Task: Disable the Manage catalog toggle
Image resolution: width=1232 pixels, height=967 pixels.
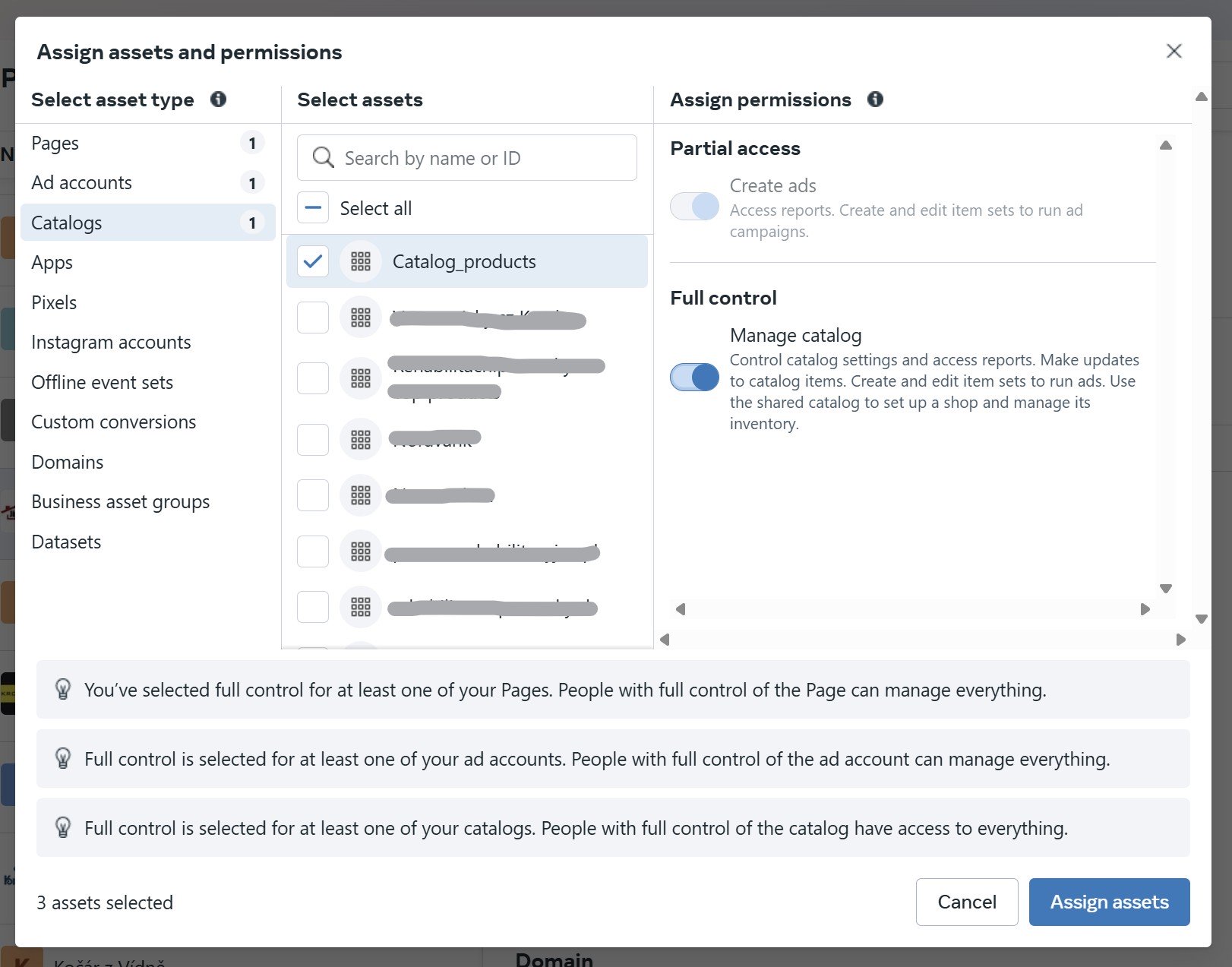Action: (694, 377)
